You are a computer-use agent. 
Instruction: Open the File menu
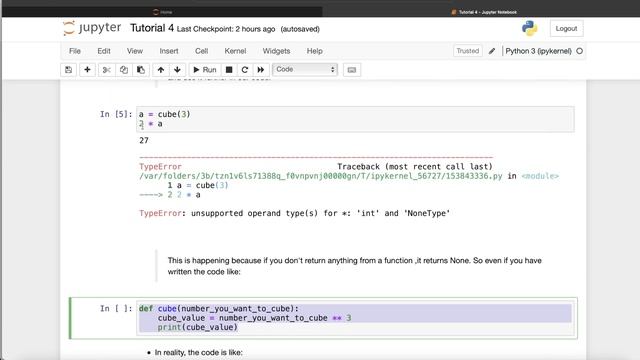click(75, 51)
